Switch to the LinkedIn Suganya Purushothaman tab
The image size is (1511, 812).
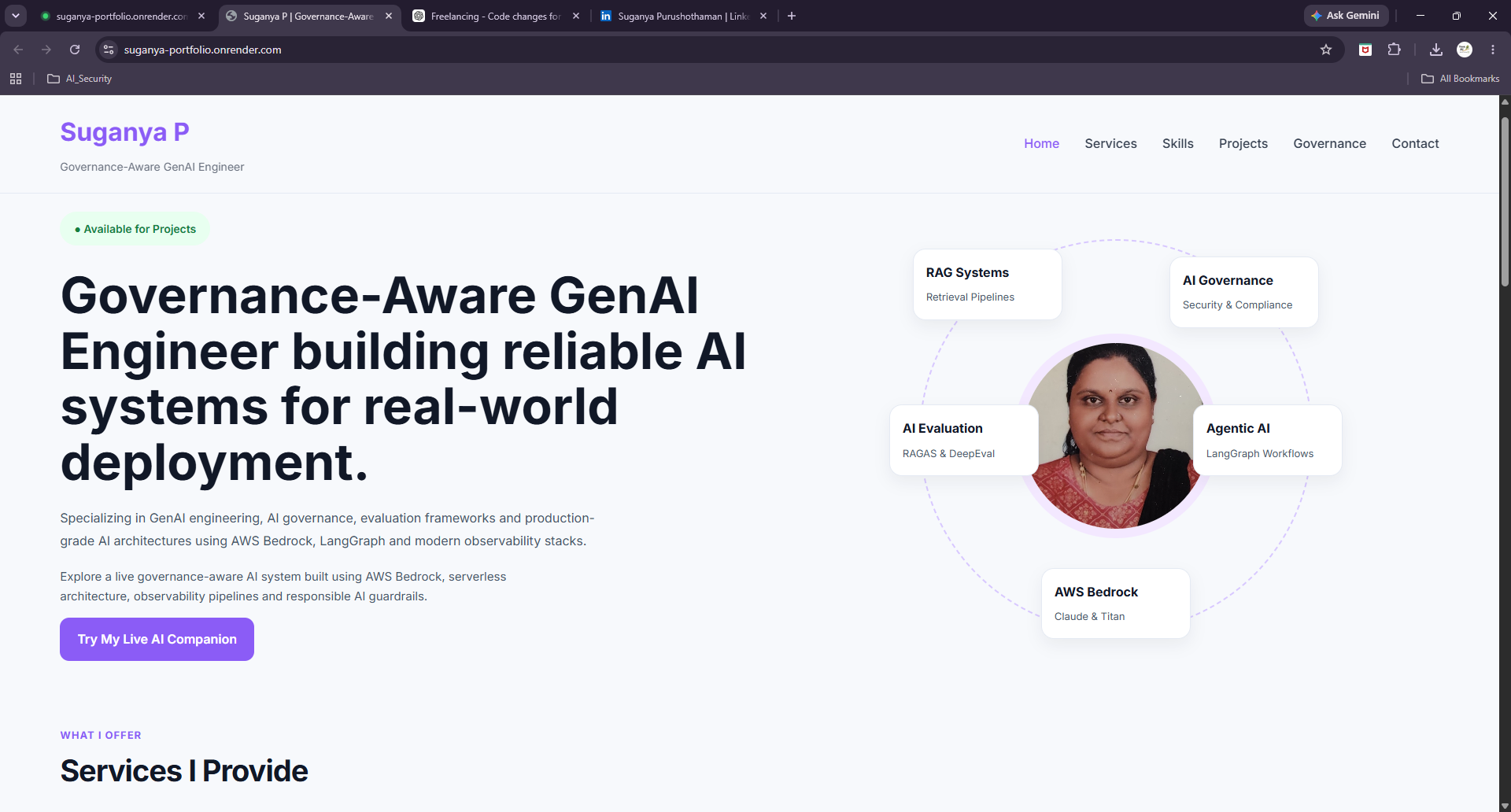coord(683,16)
